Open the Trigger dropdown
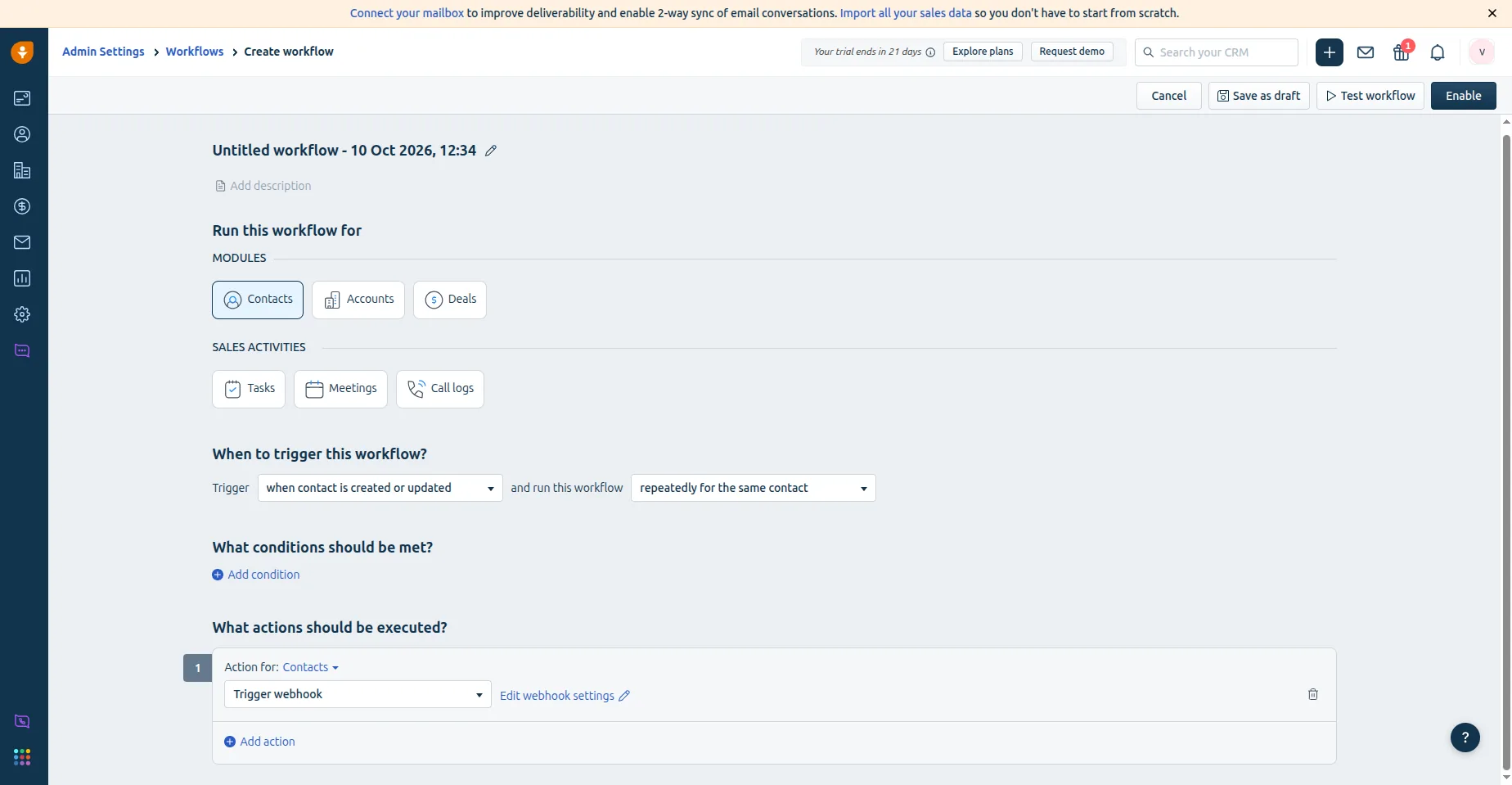This screenshot has width=1512, height=785. (x=380, y=488)
